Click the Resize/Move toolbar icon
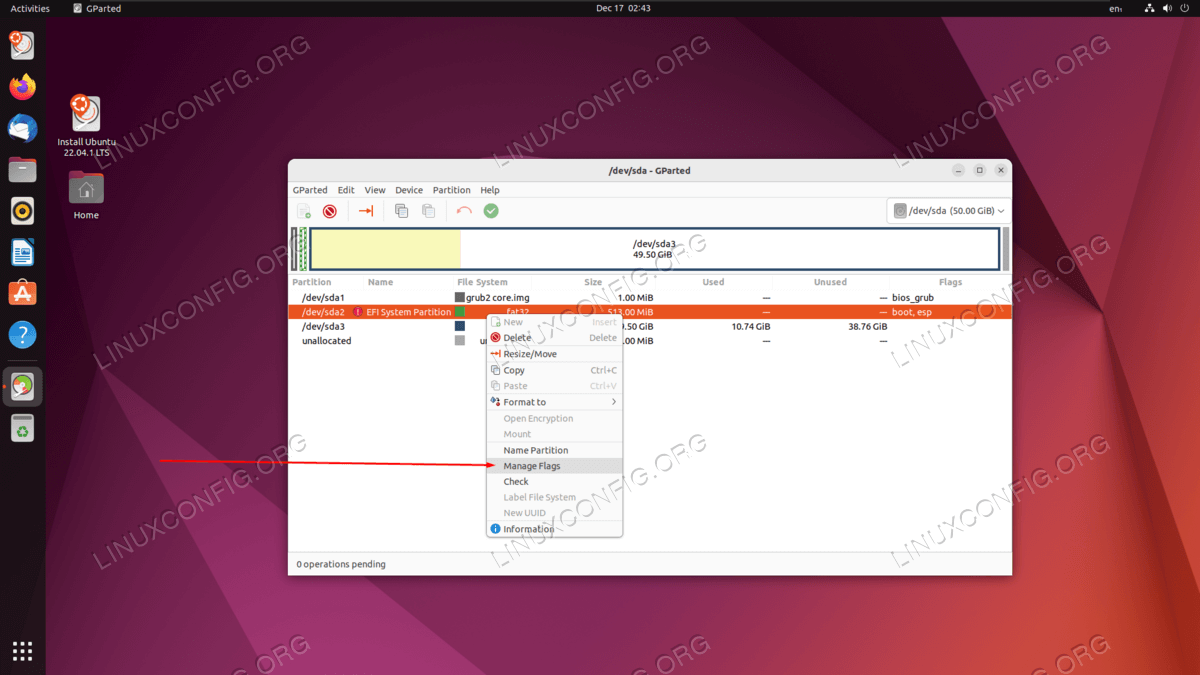 (x=366, y=211)
